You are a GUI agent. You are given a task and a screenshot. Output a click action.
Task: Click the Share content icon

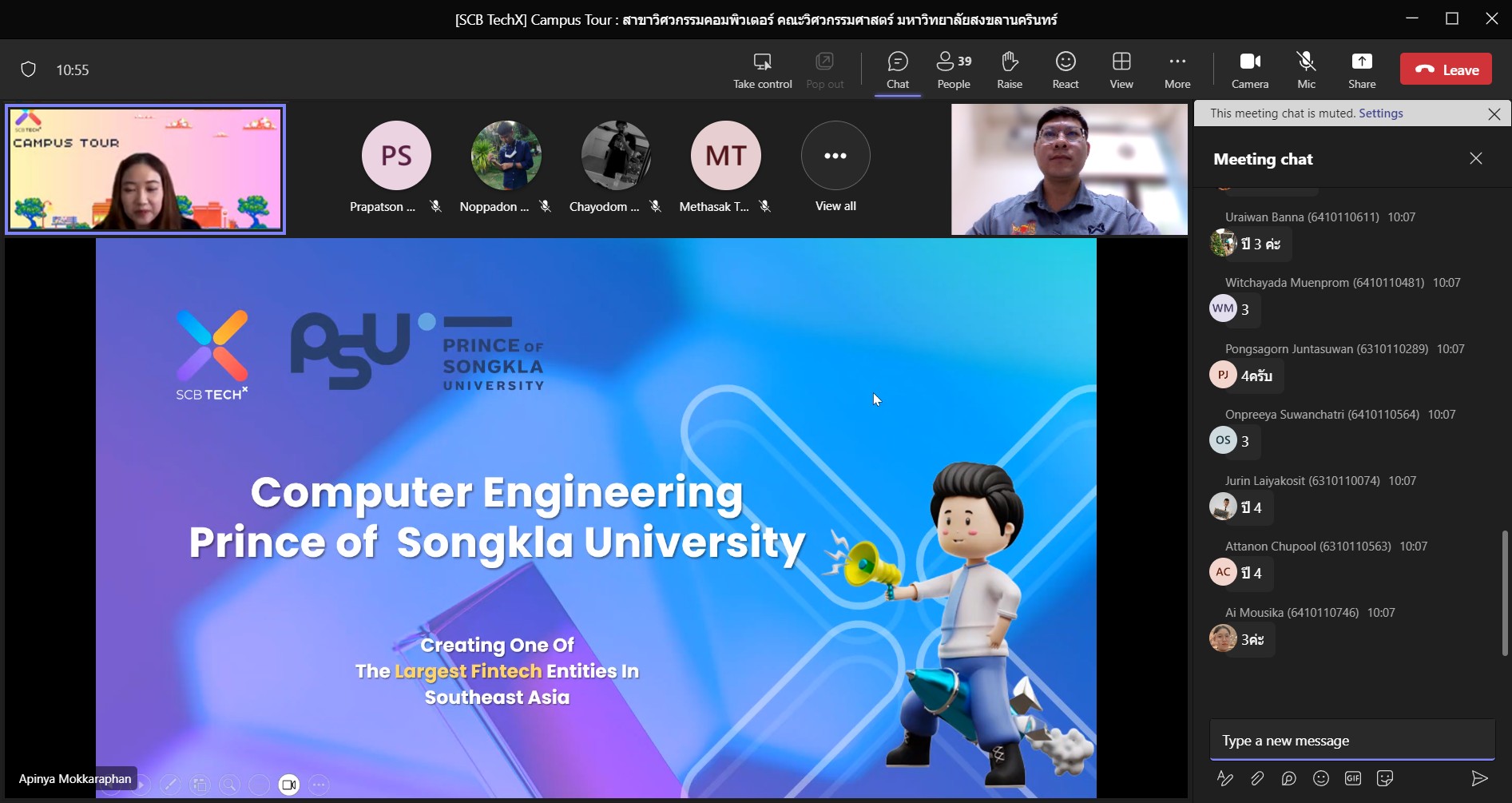1361,70
